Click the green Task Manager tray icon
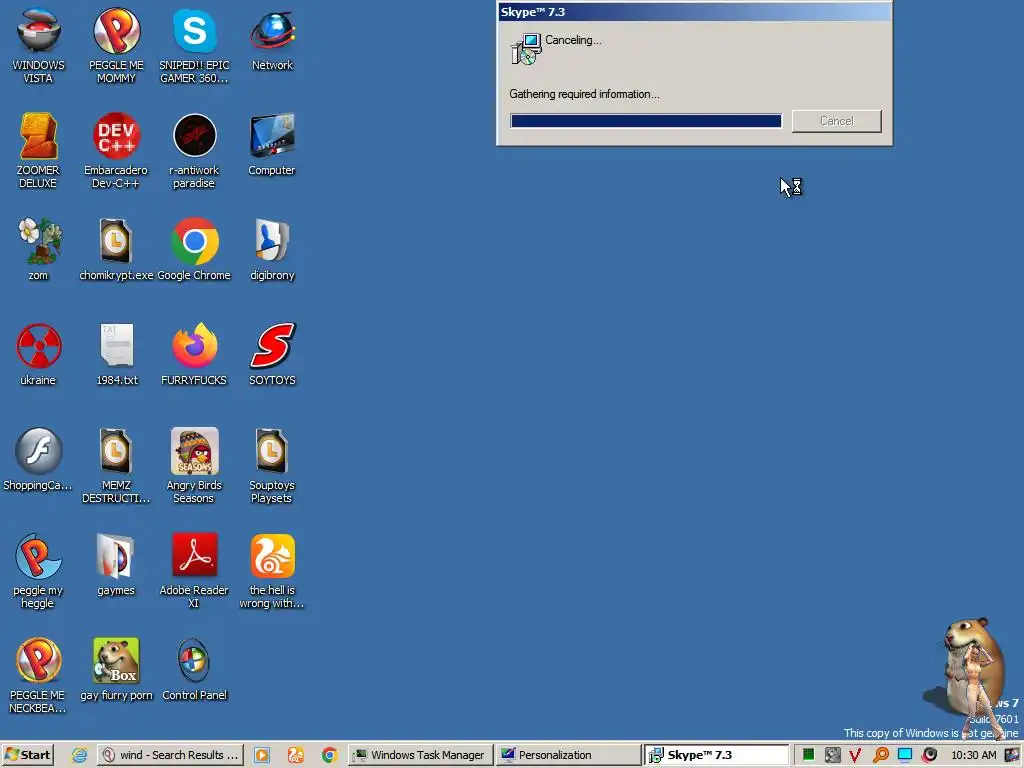Viewport: 1024px width, 768px height. pyautogui.click(x=808, y=755)
